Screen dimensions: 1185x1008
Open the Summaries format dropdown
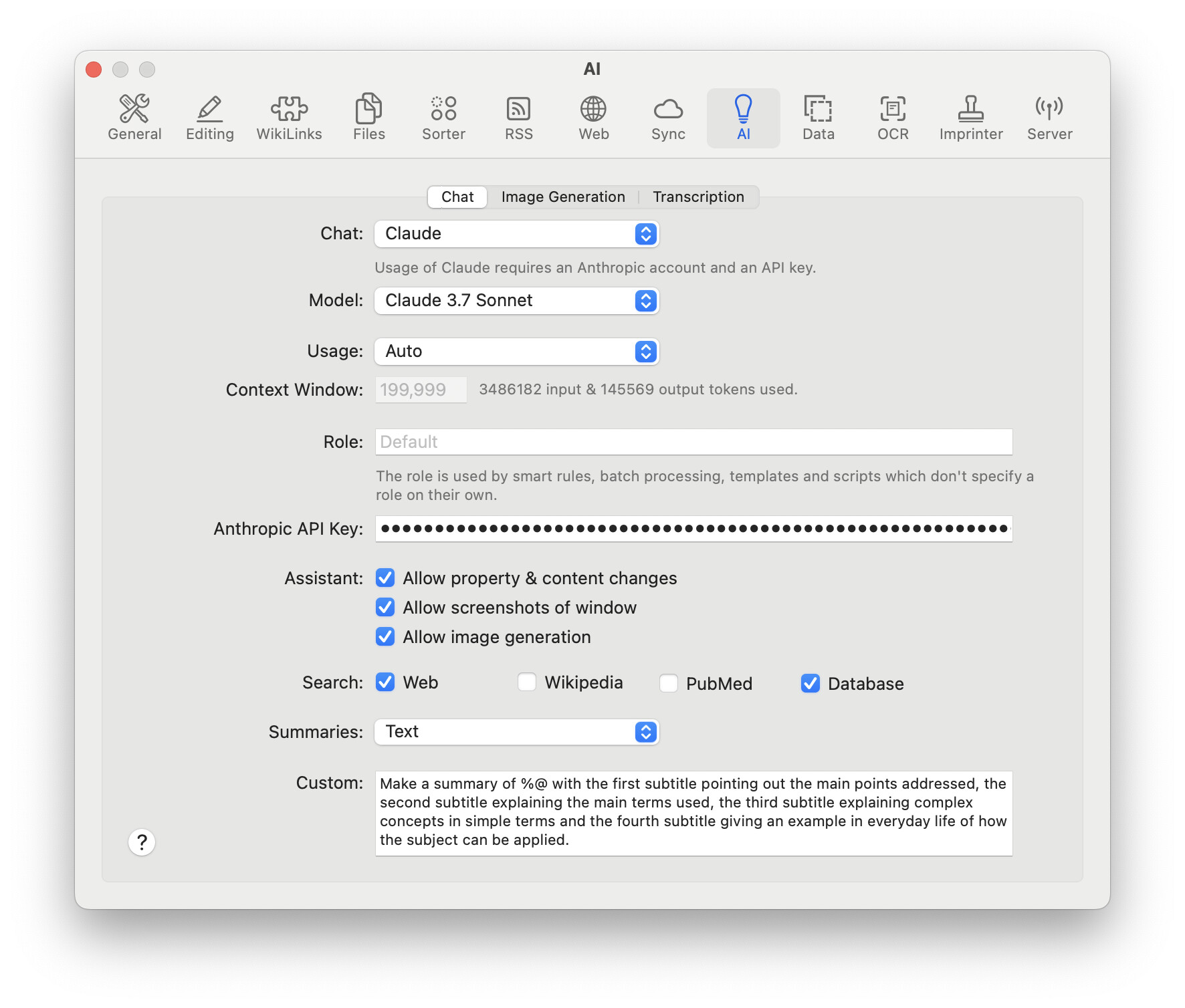516,732
